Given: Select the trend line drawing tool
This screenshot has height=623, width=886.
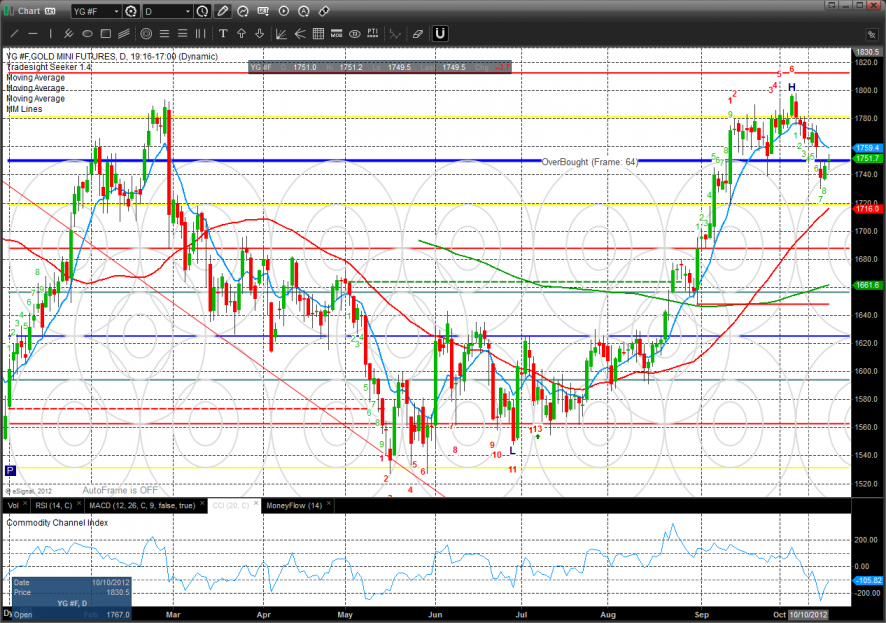Looking at the screenshot, I should coord(14,34).
